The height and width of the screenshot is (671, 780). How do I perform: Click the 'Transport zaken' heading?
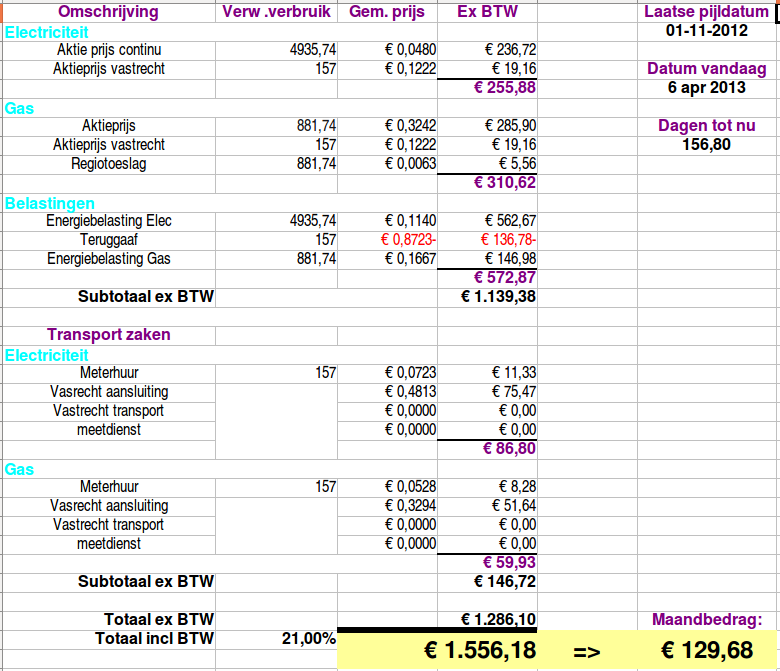click(108, 335)
